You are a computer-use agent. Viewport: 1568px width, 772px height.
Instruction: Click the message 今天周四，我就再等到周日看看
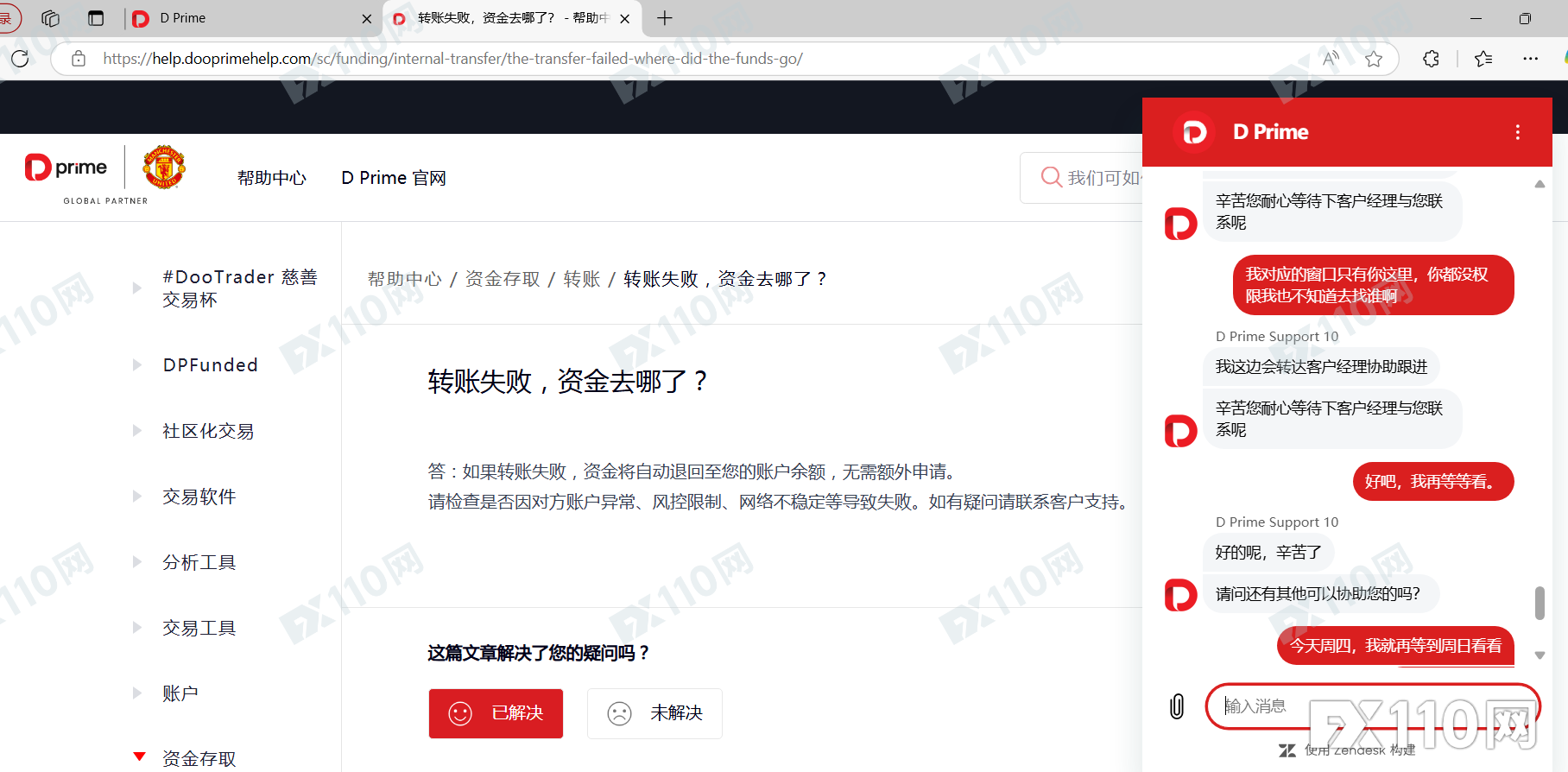pyautogui.click(x=1395, y=646)
